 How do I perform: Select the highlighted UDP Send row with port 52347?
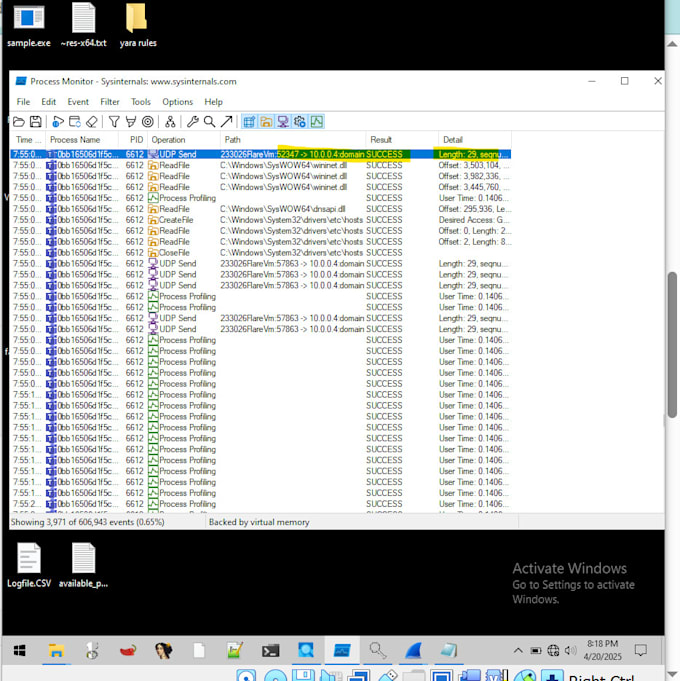click(x=261, y=154)
